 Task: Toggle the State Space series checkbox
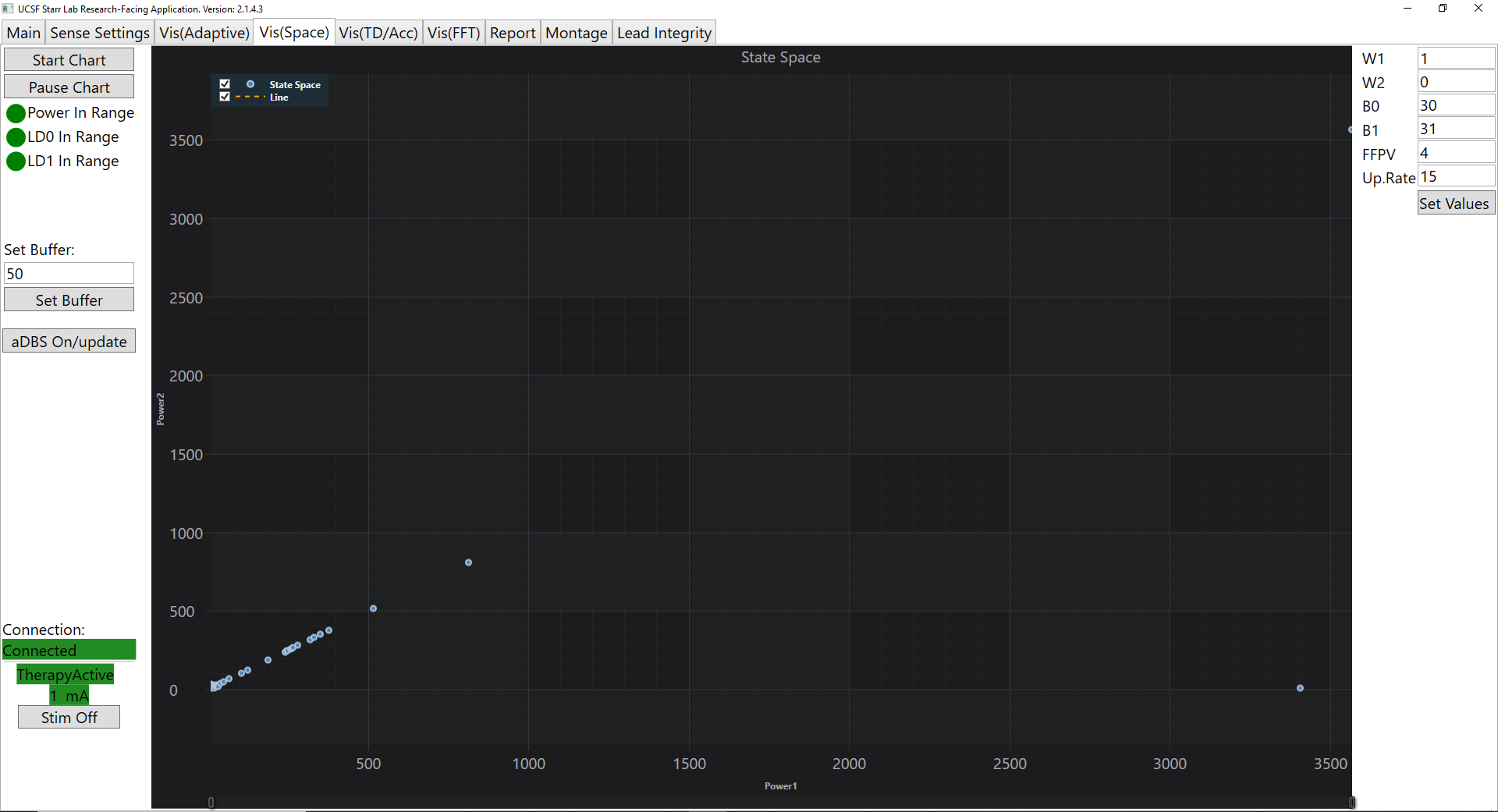point(225,84)
